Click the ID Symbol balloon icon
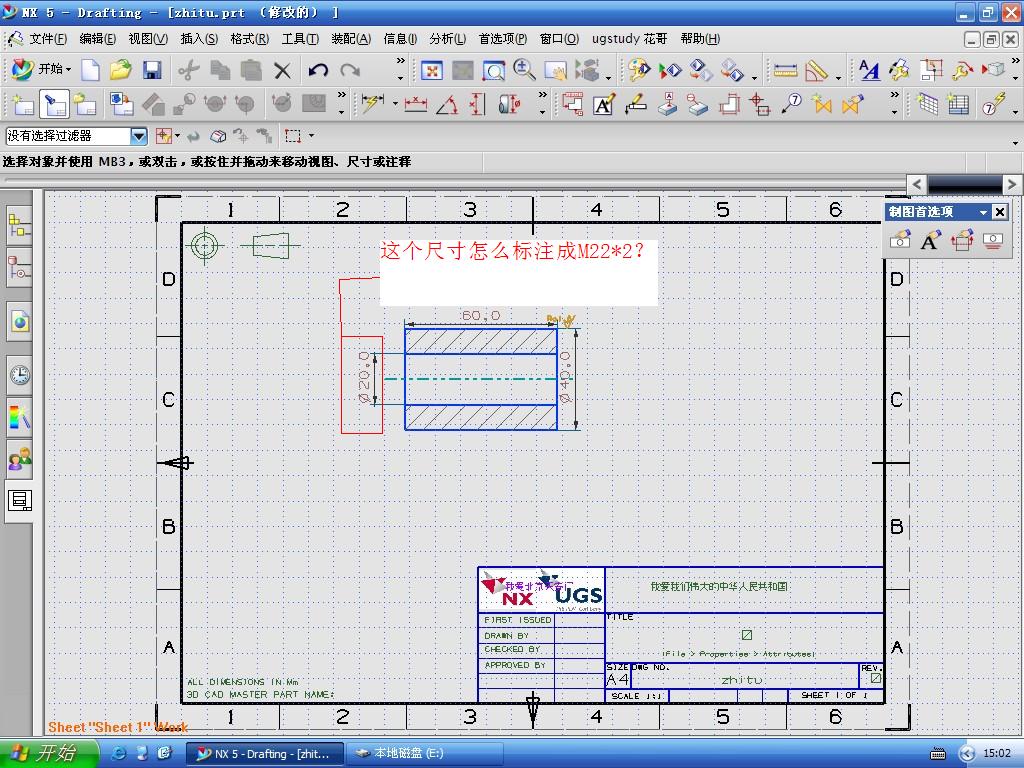Image resolution: width=1024 pixels, height=768 pixels. (792, 104)
